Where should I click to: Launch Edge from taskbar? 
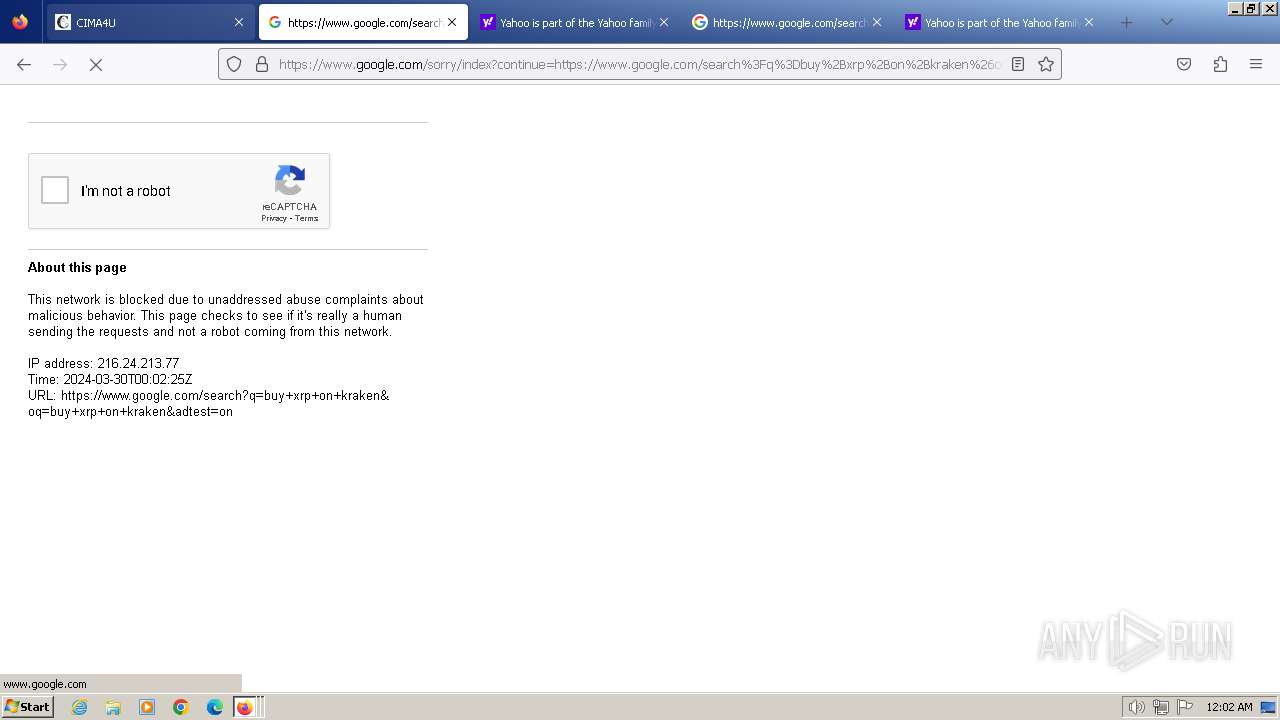click(x=215, y=707)
